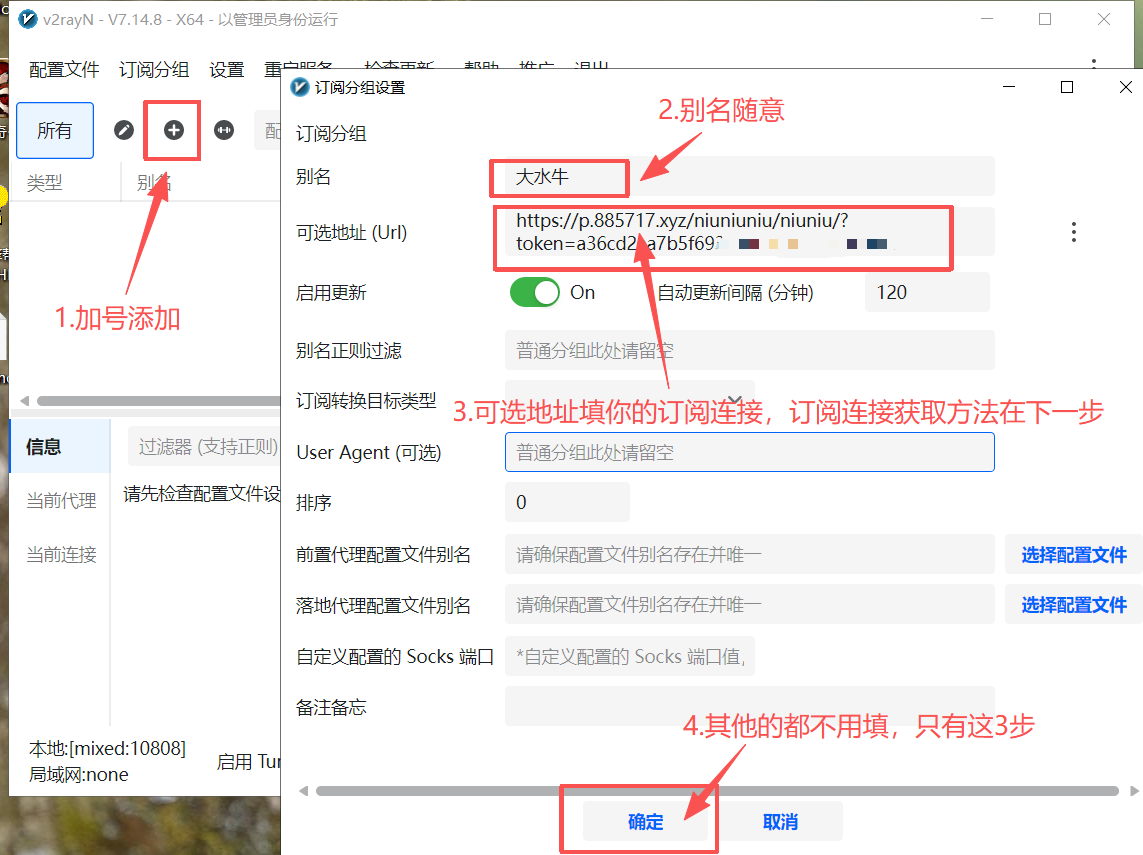The image size is (1143, 855).
Task: Click the 确定 button
Action: 646,821
